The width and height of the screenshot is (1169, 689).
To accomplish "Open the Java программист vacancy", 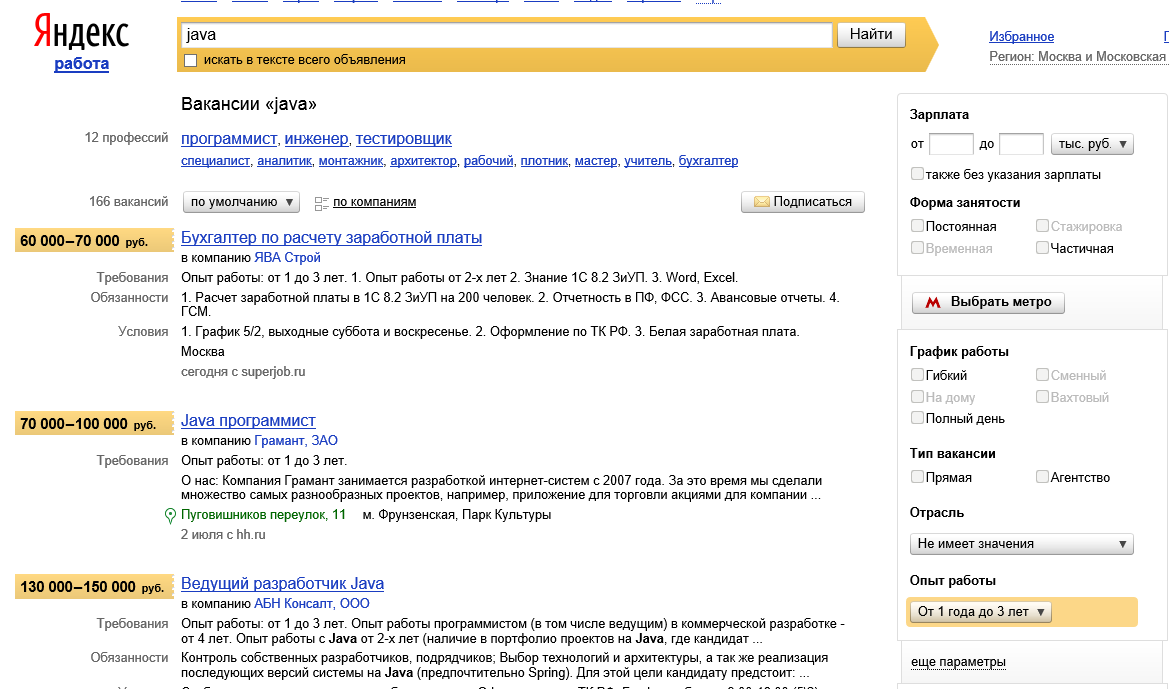I will tap(248, 421).
